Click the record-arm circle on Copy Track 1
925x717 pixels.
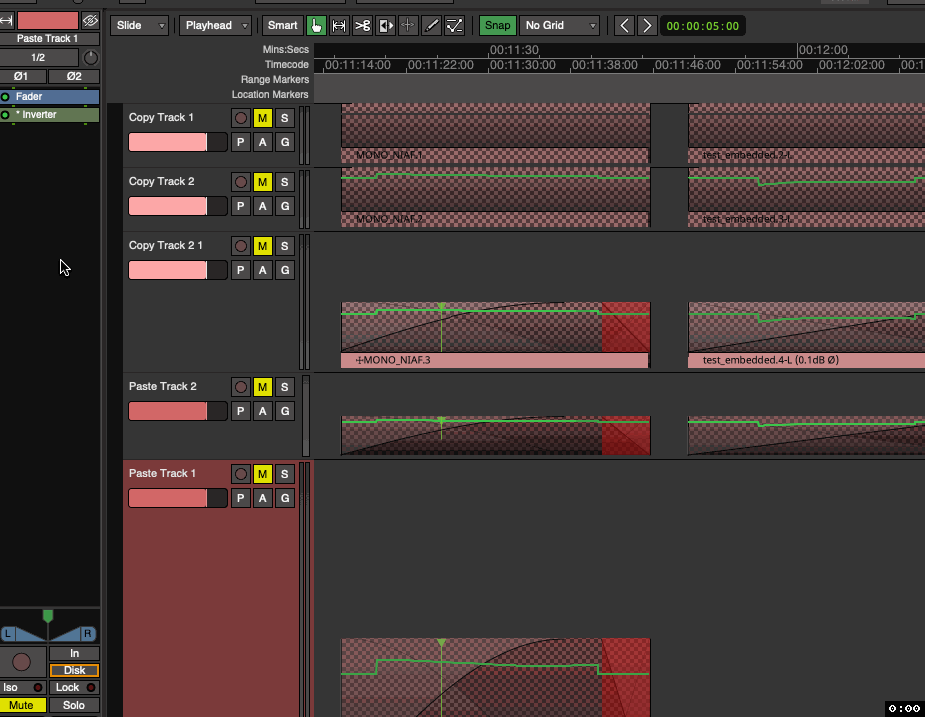pyautogui.click(x=239, y=117)
